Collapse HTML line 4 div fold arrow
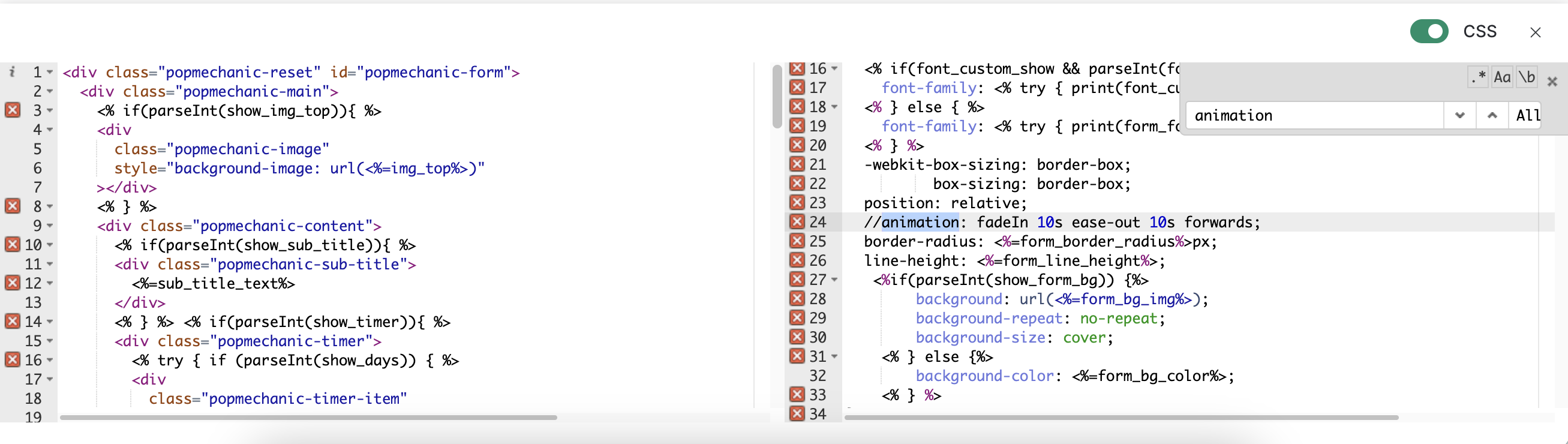 50,130
